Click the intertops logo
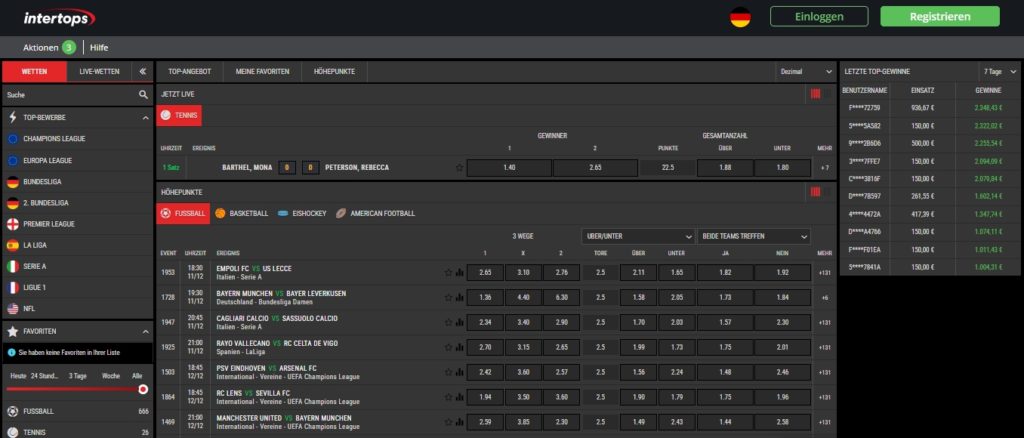 pos(59,18)
